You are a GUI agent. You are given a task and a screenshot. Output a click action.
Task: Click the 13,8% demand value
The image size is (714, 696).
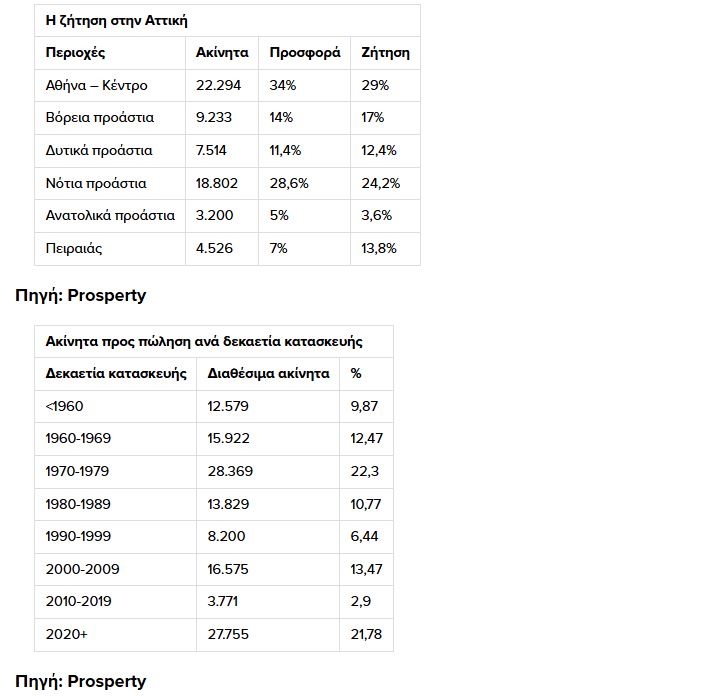click(x=379, y=248)
